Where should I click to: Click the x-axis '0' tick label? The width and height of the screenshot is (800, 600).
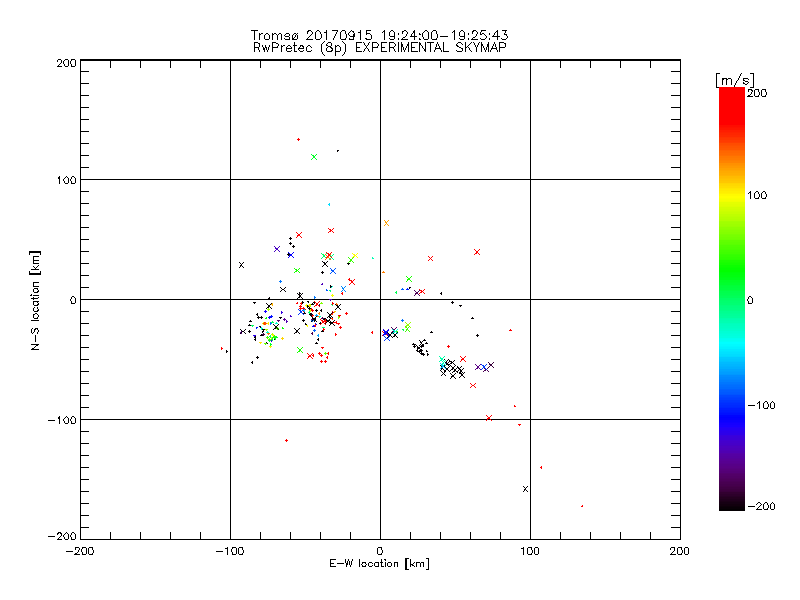pos(380,551)
